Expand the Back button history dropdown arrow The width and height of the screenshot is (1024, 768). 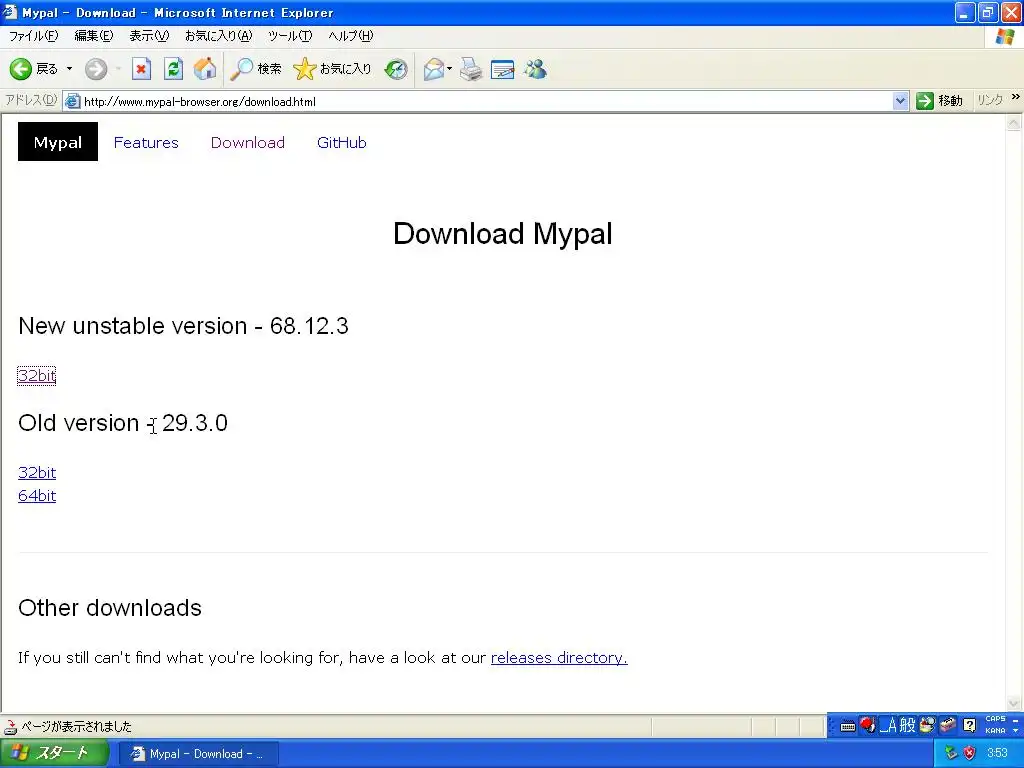[69, 69]
